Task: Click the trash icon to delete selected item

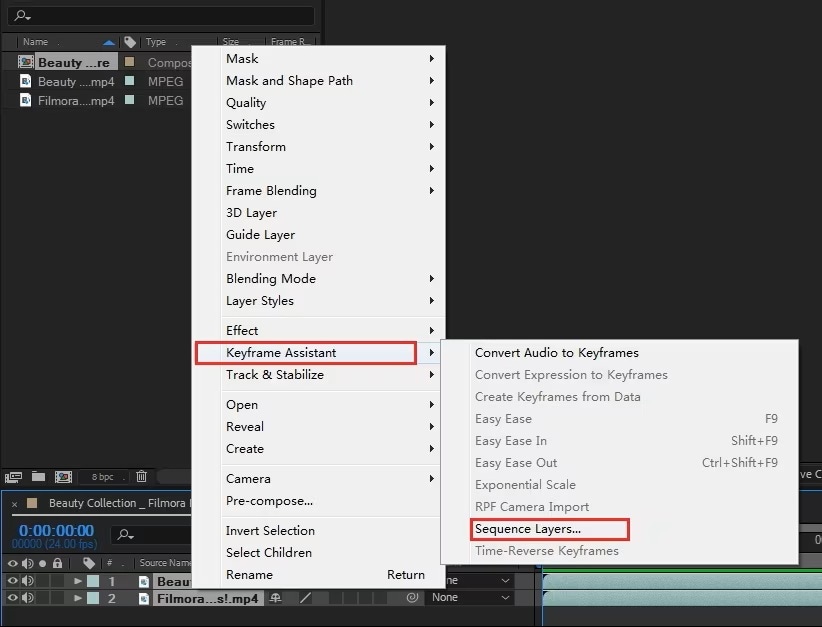Action: [140, 477]
